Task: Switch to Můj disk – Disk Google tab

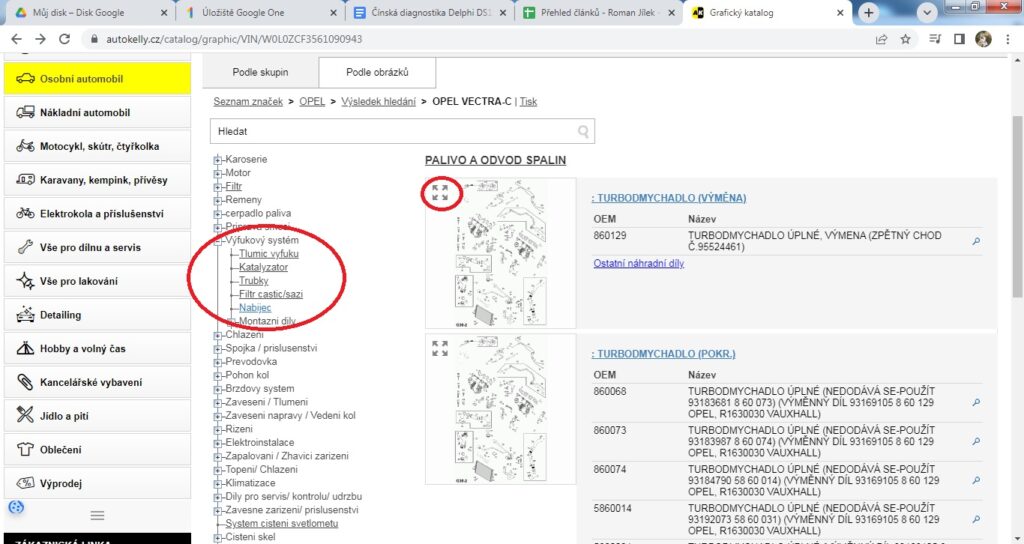Action: [89, 12]
